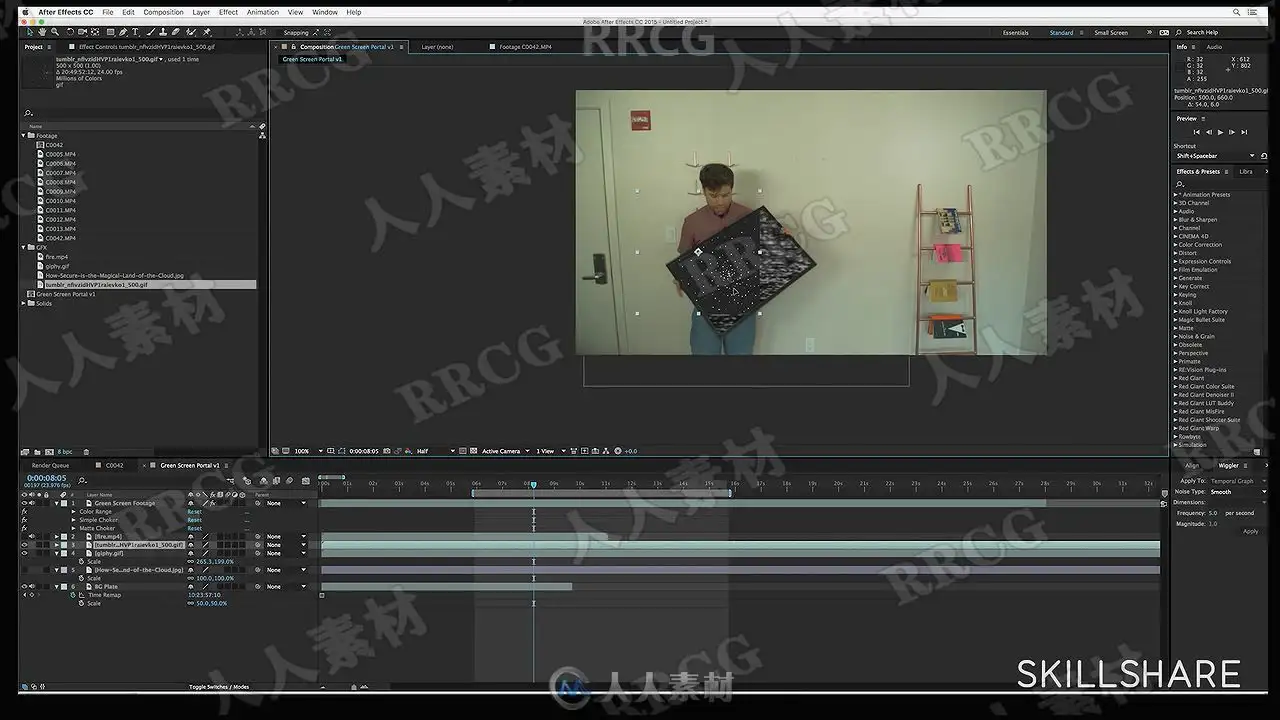Click the BG Plate Scale stopwatch icon

point(81,603)
